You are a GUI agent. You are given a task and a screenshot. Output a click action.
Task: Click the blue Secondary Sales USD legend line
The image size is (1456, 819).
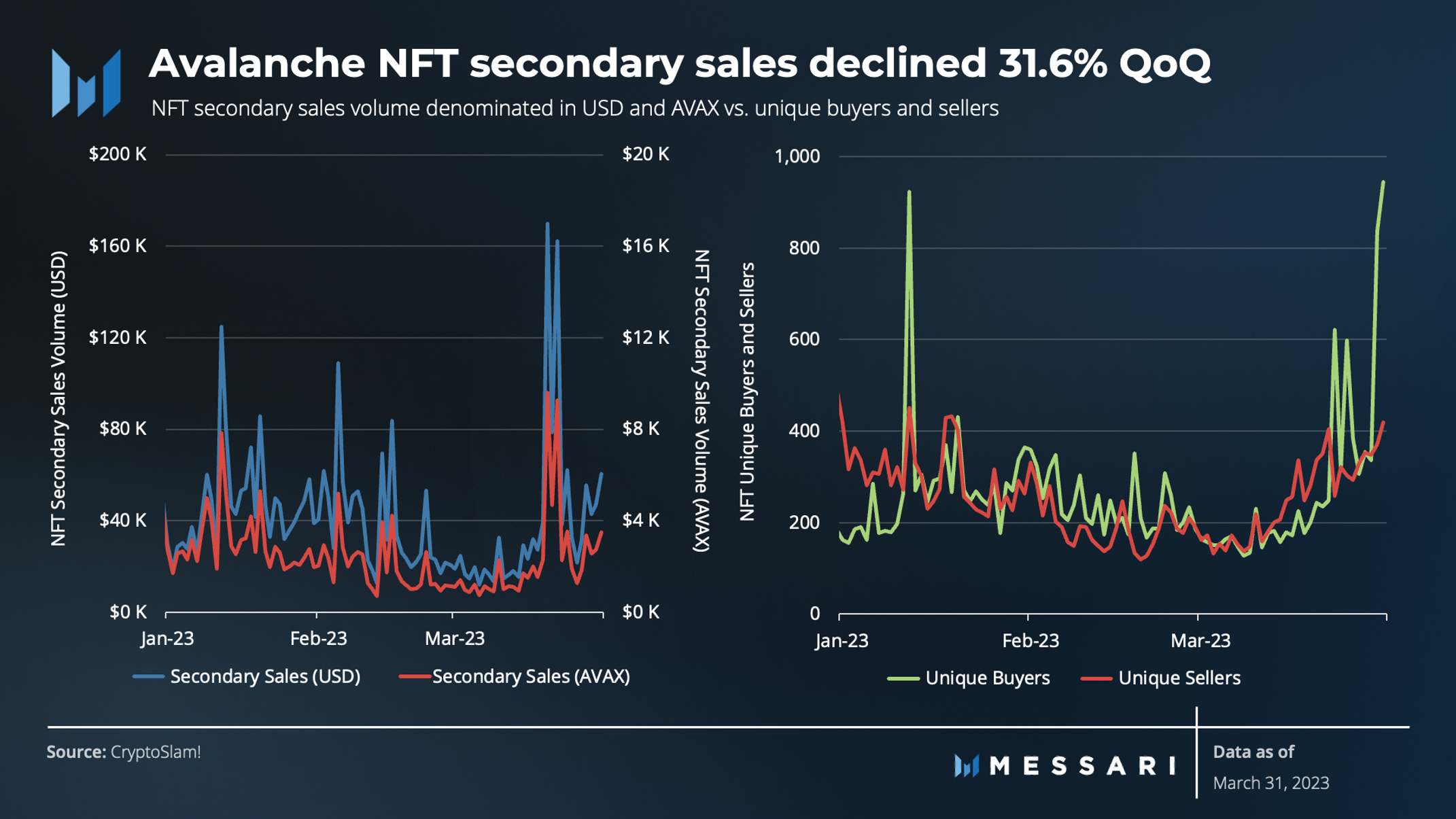tap(148, 677)
